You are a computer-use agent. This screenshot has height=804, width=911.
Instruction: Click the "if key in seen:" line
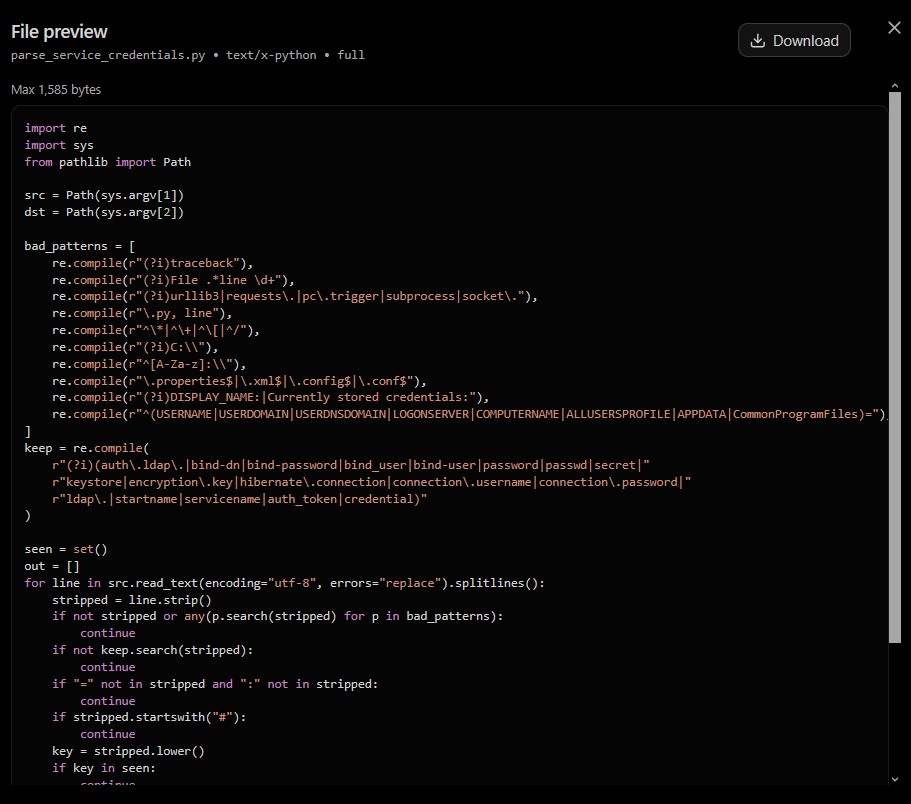(104, 768)
